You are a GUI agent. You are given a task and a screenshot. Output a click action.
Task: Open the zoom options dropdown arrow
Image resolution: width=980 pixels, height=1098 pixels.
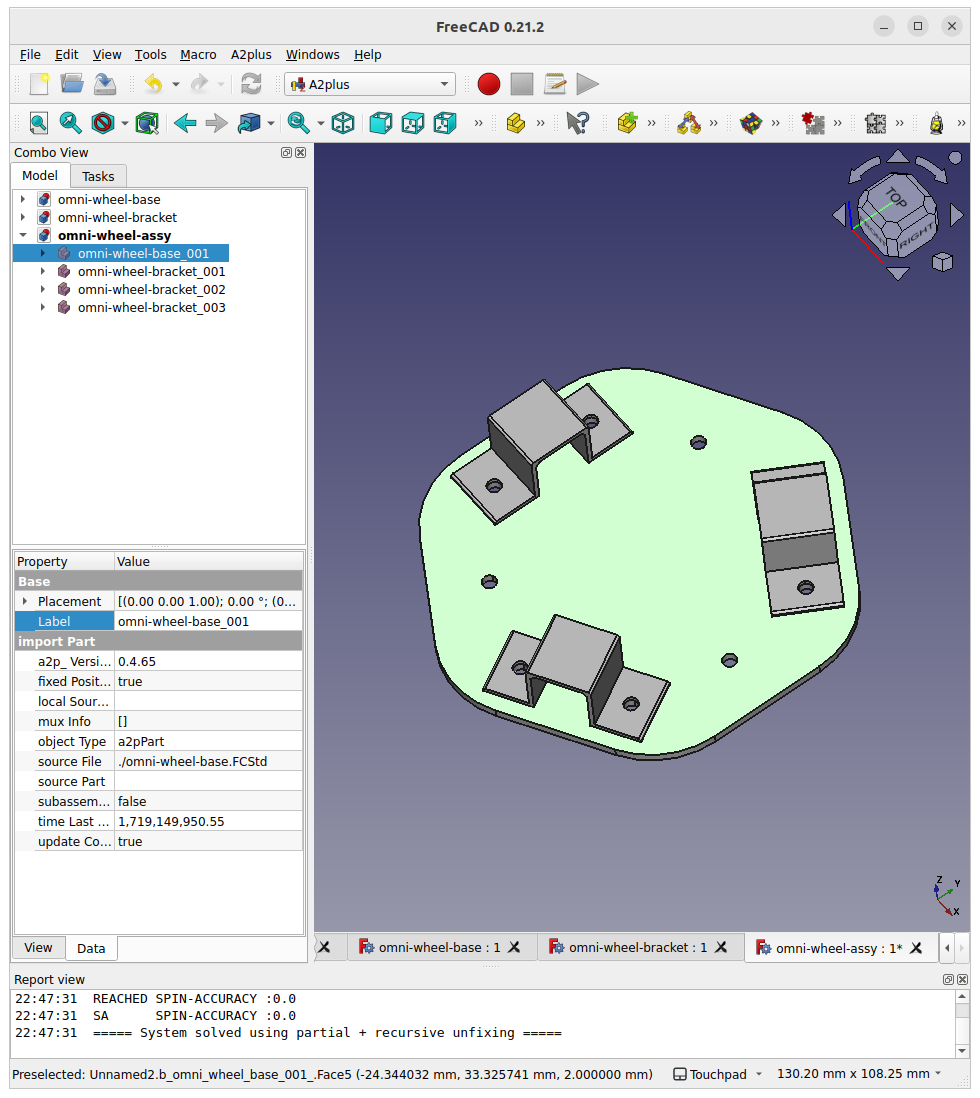point(320,123)
